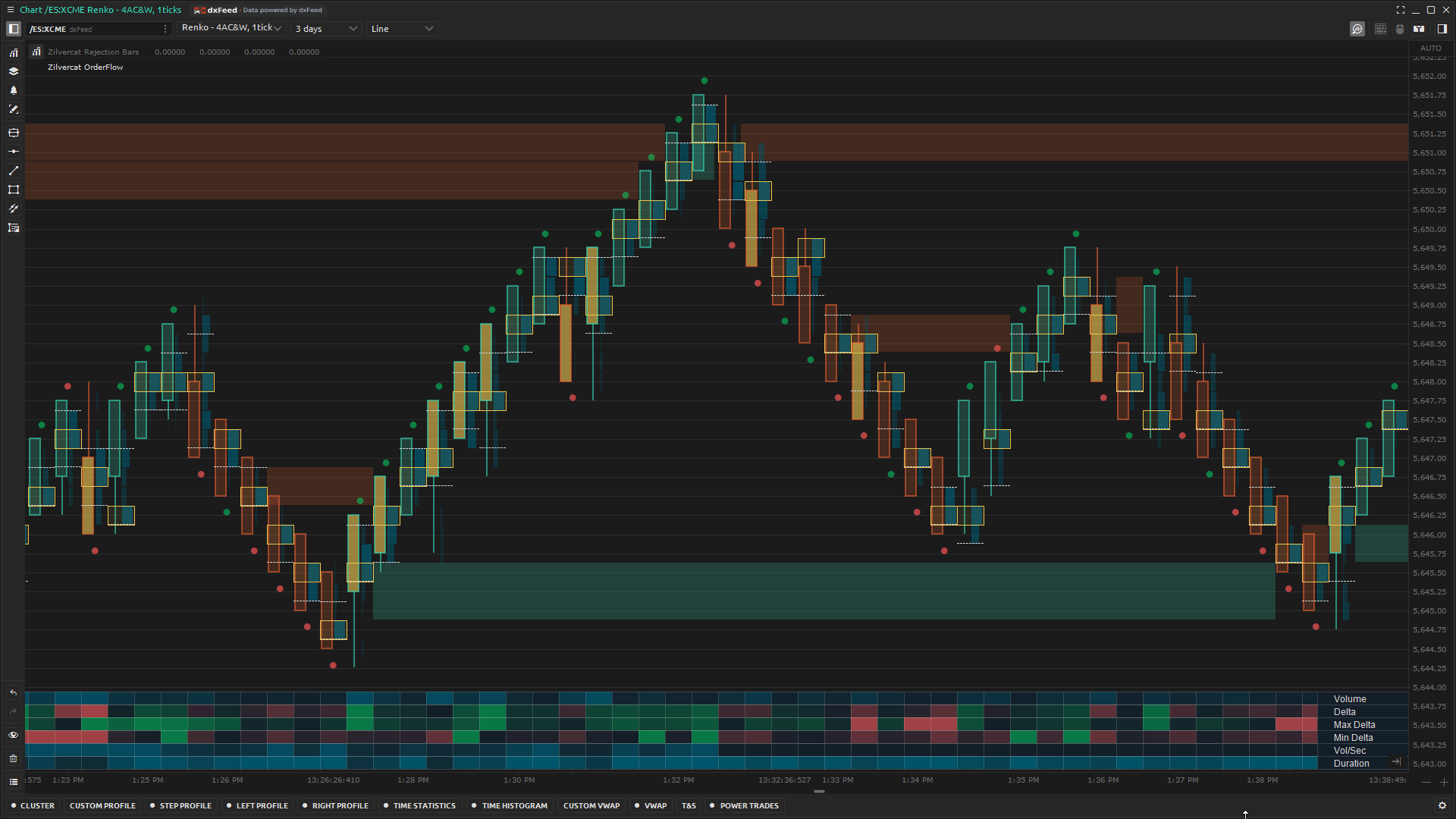Click the AUTO price scale button
This screenshot has height=819, width=1456.
[1430, 48]
